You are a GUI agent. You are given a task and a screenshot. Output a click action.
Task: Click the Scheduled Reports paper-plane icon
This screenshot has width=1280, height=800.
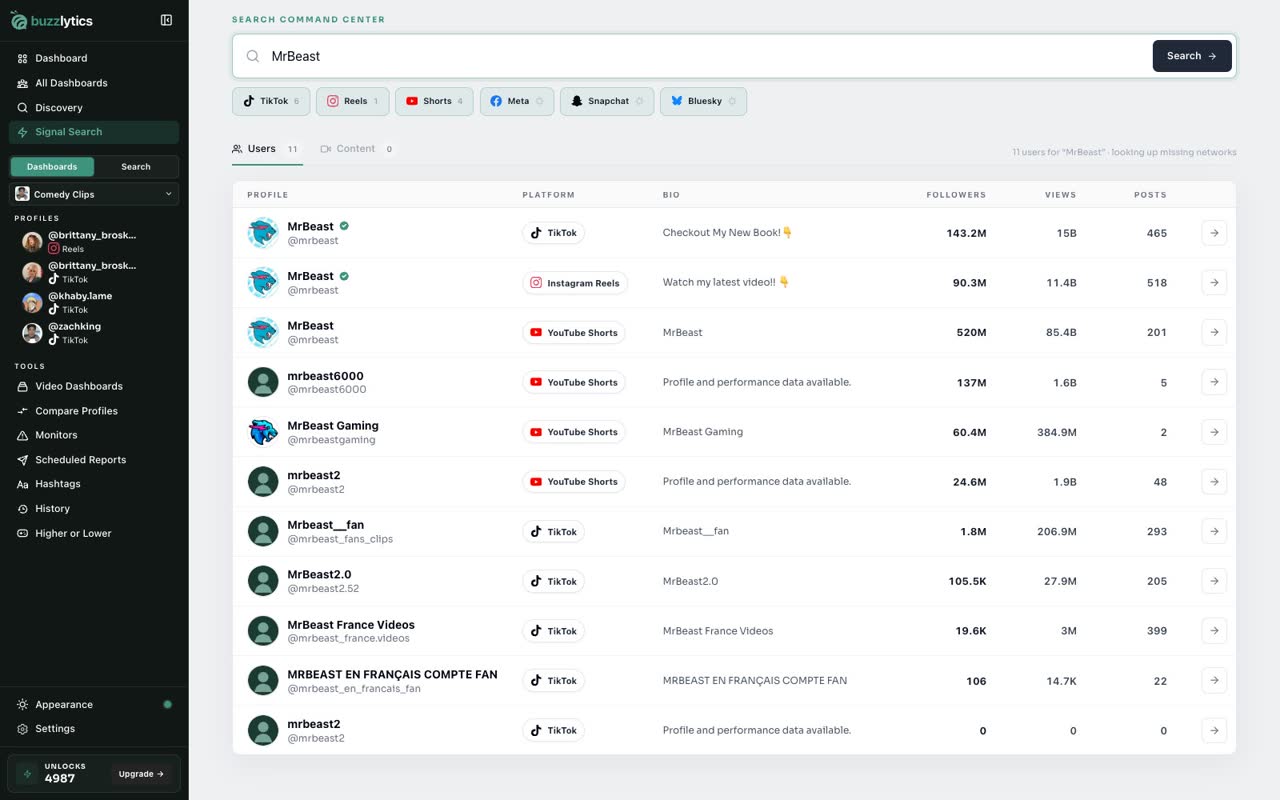coord(23,460)
